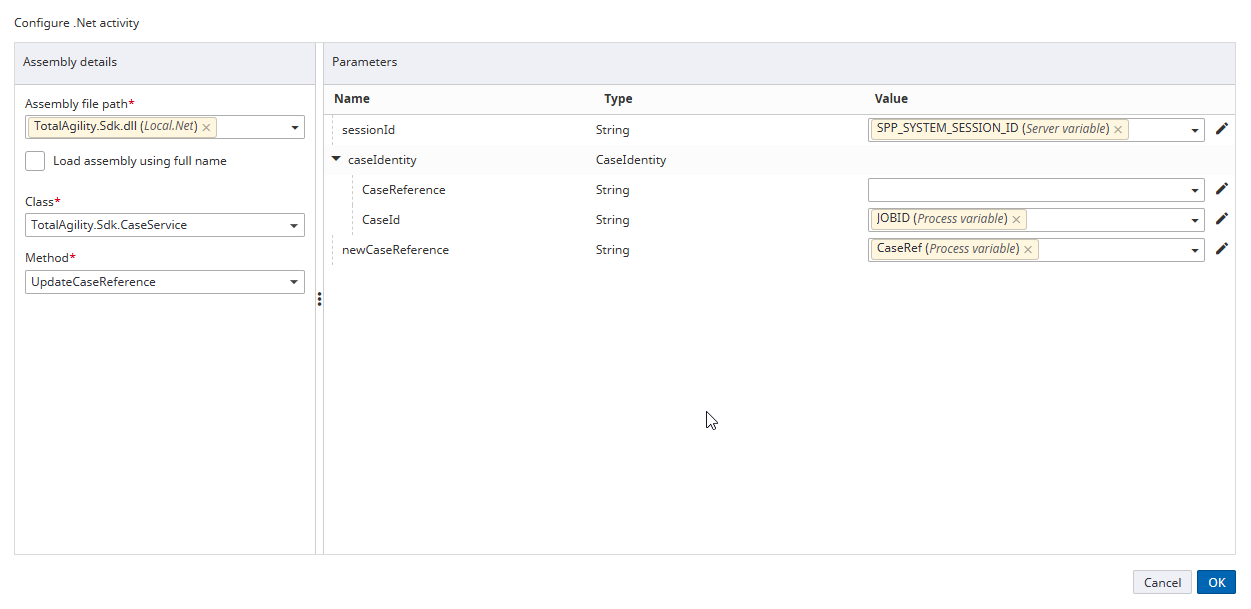Image resolution: width=1251 pixels, height=609 pixels.
Task: Click the edit pencil icon for newCaseReference
Action: pyautogui.click(x=1221, y=249)
